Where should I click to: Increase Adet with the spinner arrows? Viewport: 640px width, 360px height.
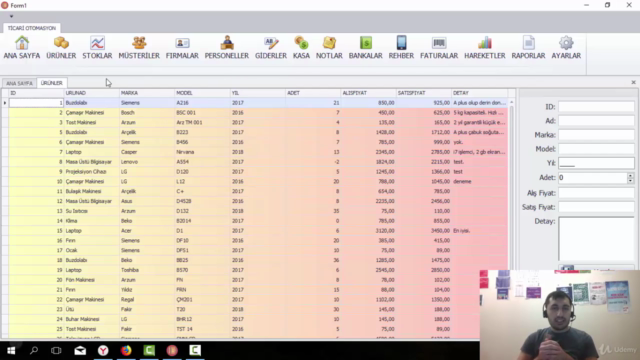[x=631, y=176]
